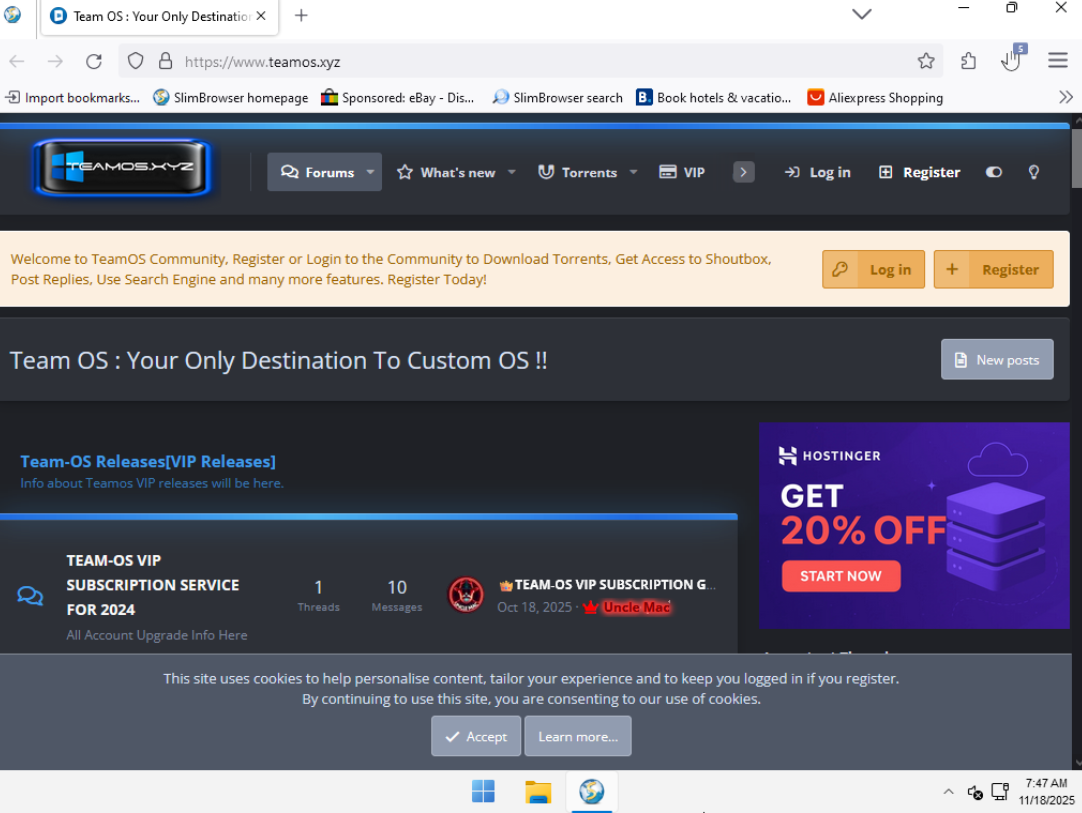Accept the cookie notice
The width and height of the screenshot is (1082, 813).
(x=475, y=736)
